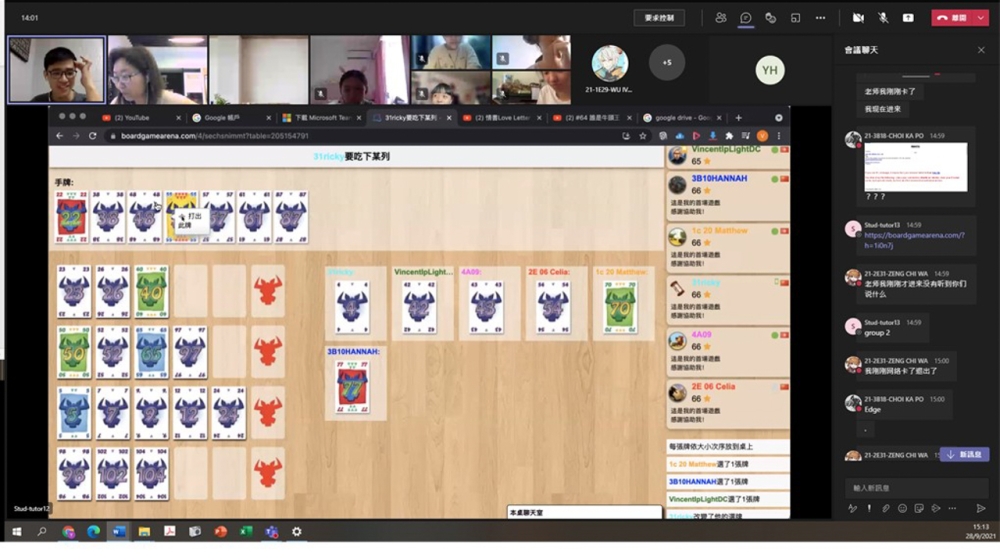This screenshot has width=1000, height=560.
Task: Click the table chat room input
Action: (584, 512)
